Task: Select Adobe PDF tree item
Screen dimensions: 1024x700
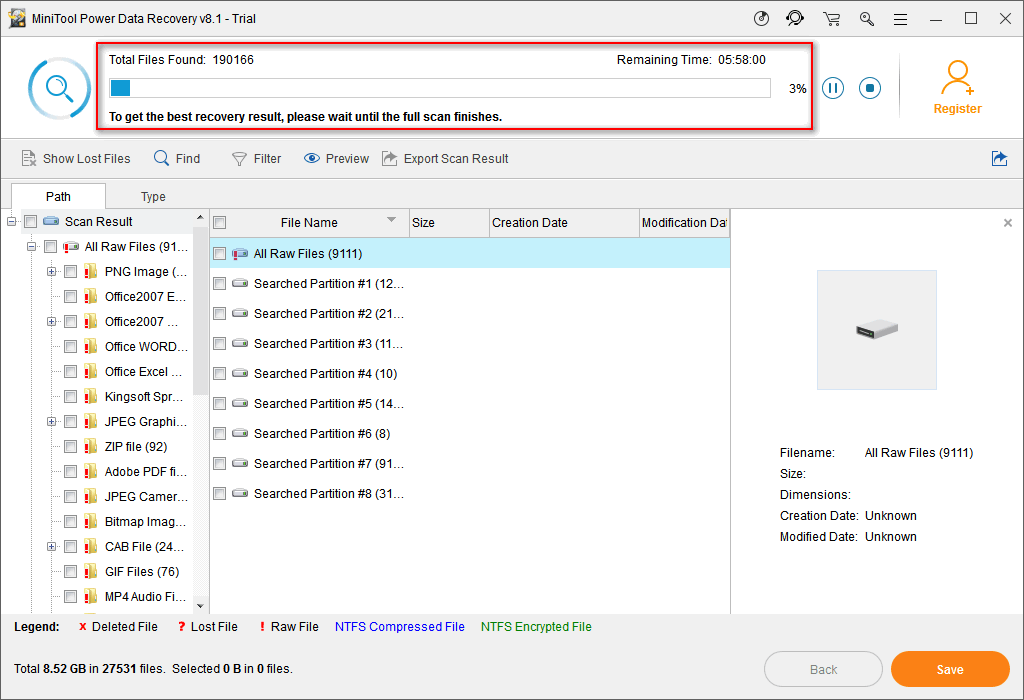Action: tap(145, 471)
